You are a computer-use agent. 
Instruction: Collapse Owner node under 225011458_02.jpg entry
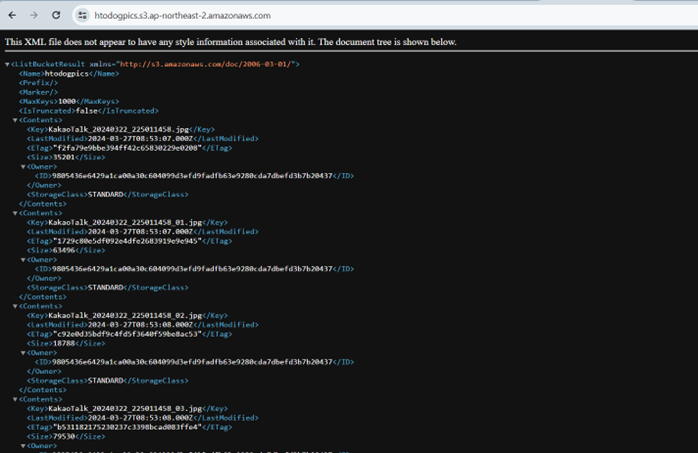point(23,353)
